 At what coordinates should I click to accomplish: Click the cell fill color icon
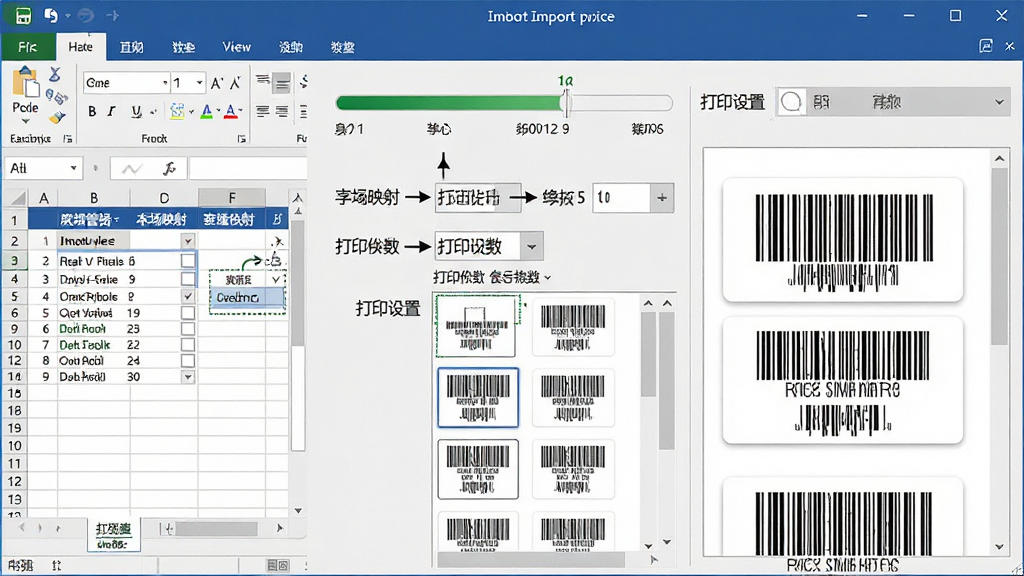[176, 112]
